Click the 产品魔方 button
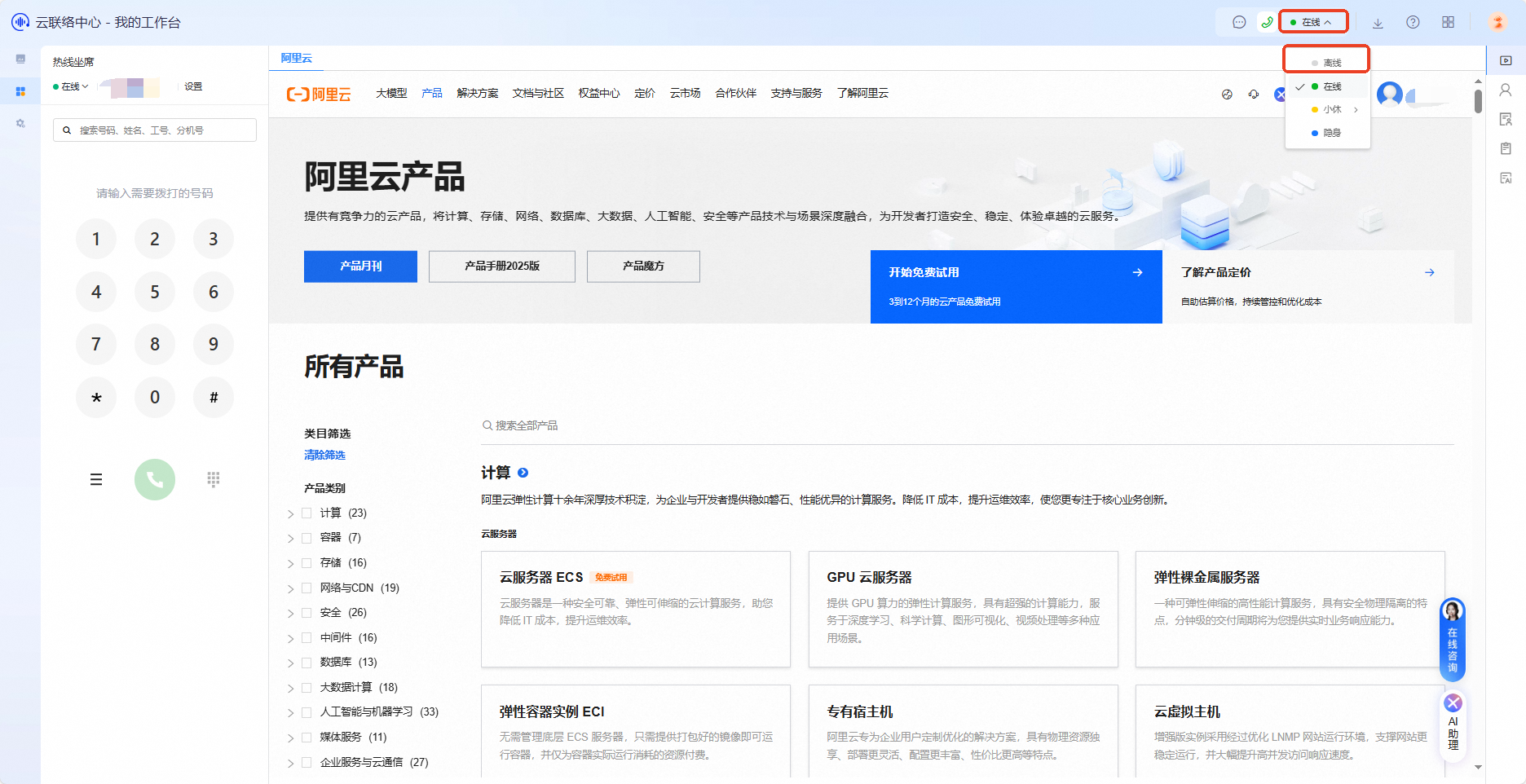Viewport: 1526px width, 784px height. pyautogui.click(x=643, y=266)
